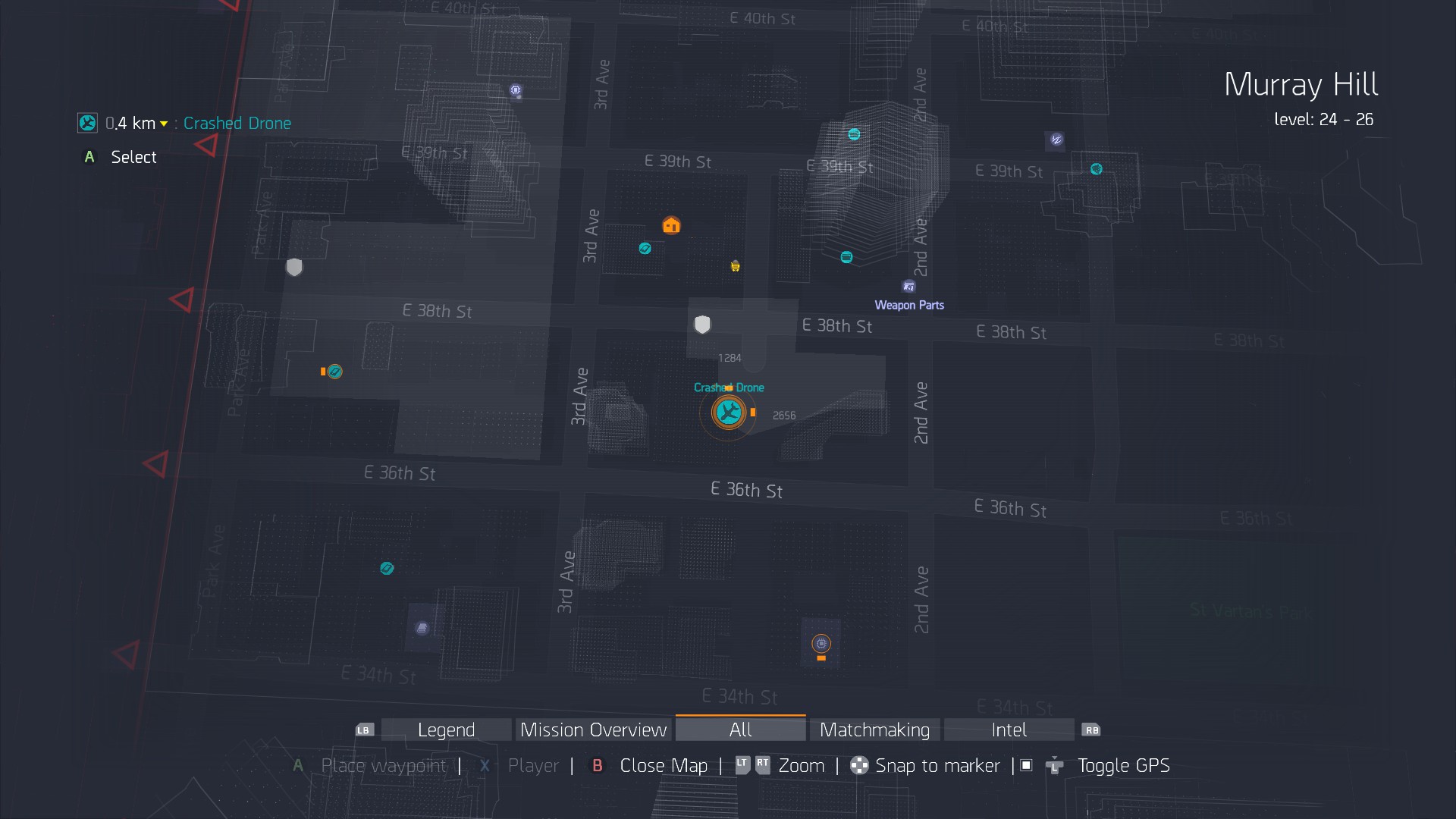Click the Weapon Parts label
Screen dimensions: 1456x819
(909, 305)
